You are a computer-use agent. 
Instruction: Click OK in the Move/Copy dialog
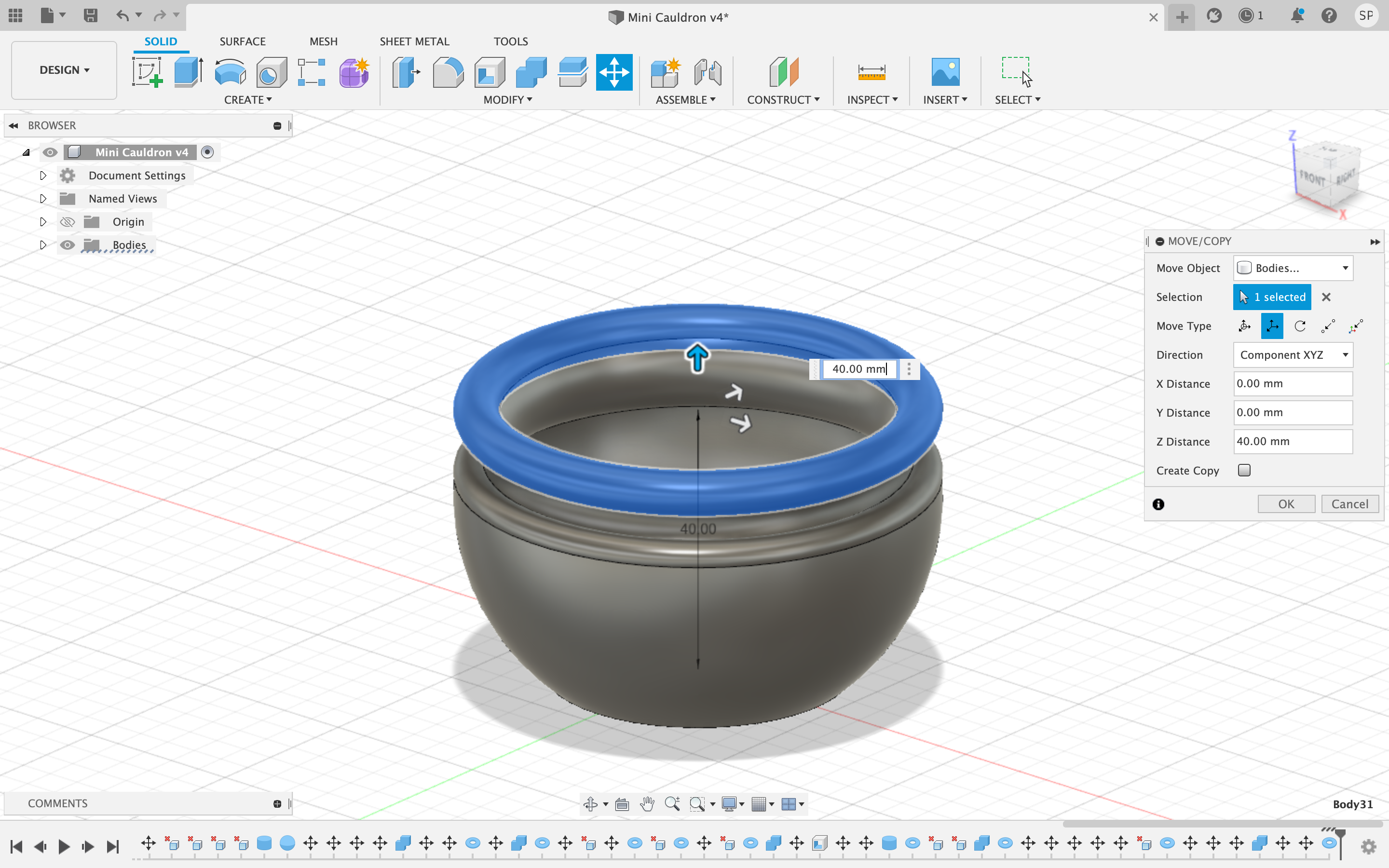(x=1286, y=504)
